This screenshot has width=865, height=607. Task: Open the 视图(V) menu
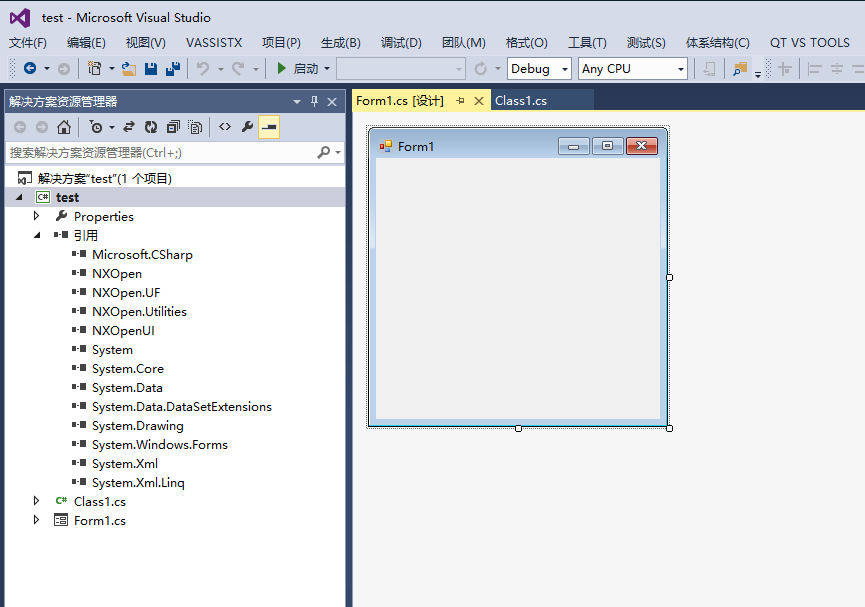(146, 43)
